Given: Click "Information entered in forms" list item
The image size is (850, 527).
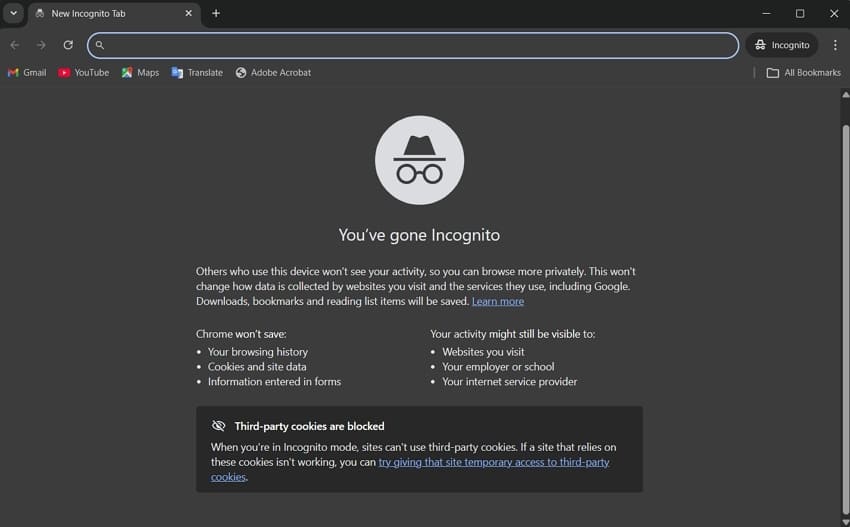Looking at the screenshot, I should click(274, 382).
